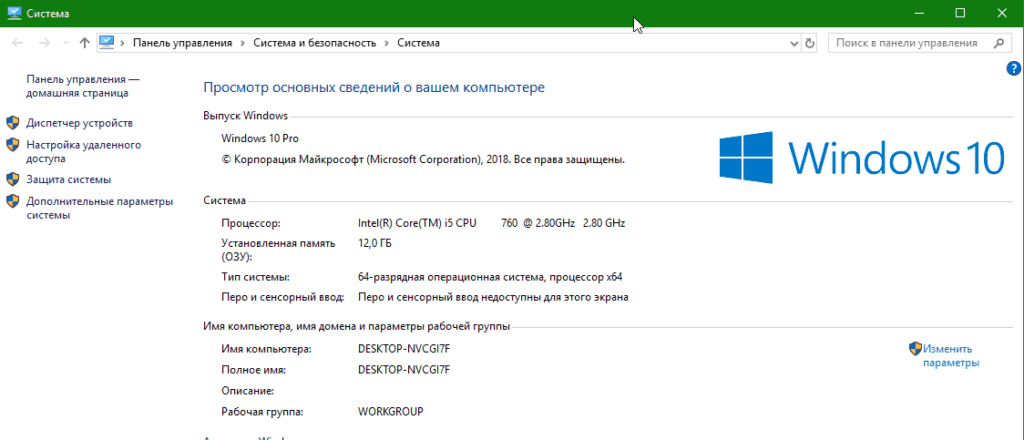Click the computer icon in address bar
Screen dimensions: 1024x440
pos(106,42)
